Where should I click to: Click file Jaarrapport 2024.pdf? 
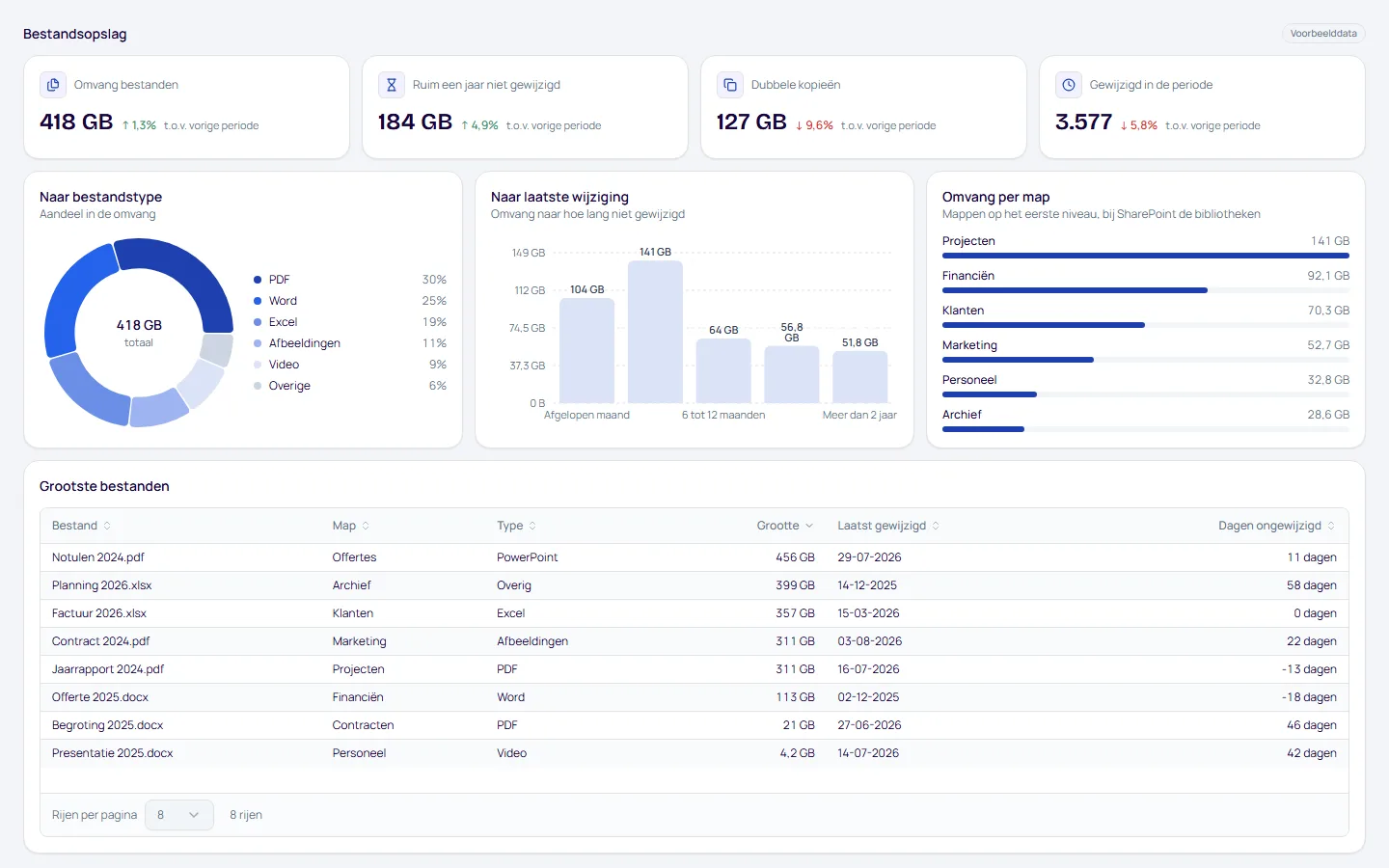[108, 669]
